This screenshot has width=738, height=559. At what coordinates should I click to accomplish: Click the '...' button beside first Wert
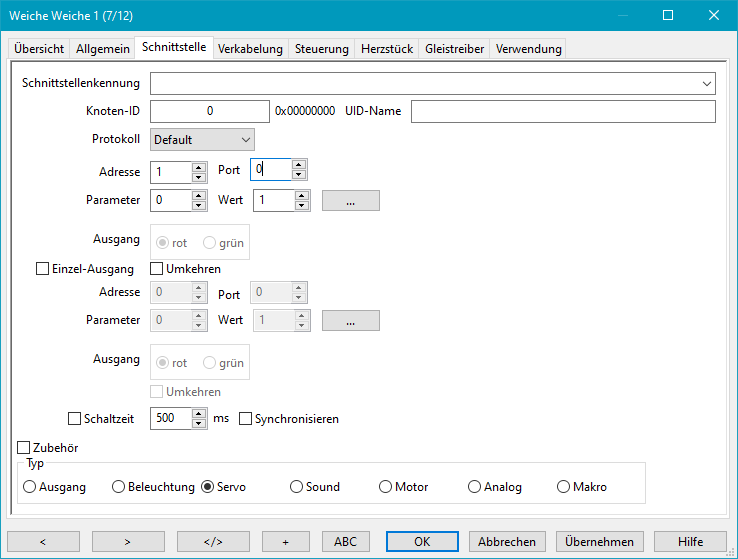click(350, 200)
